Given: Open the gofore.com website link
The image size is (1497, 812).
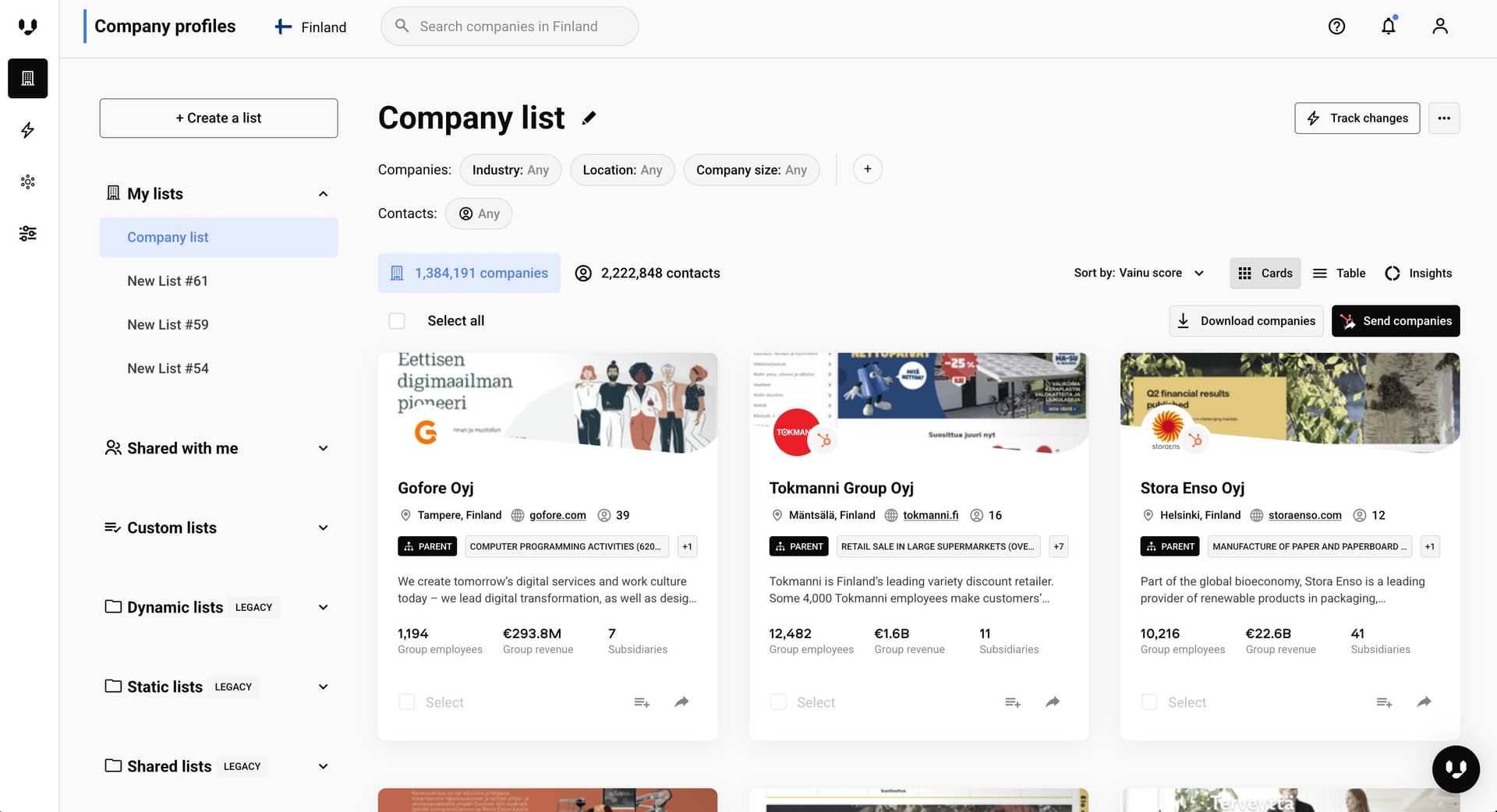Looking at the screenshot, I should tap(557, 515).
